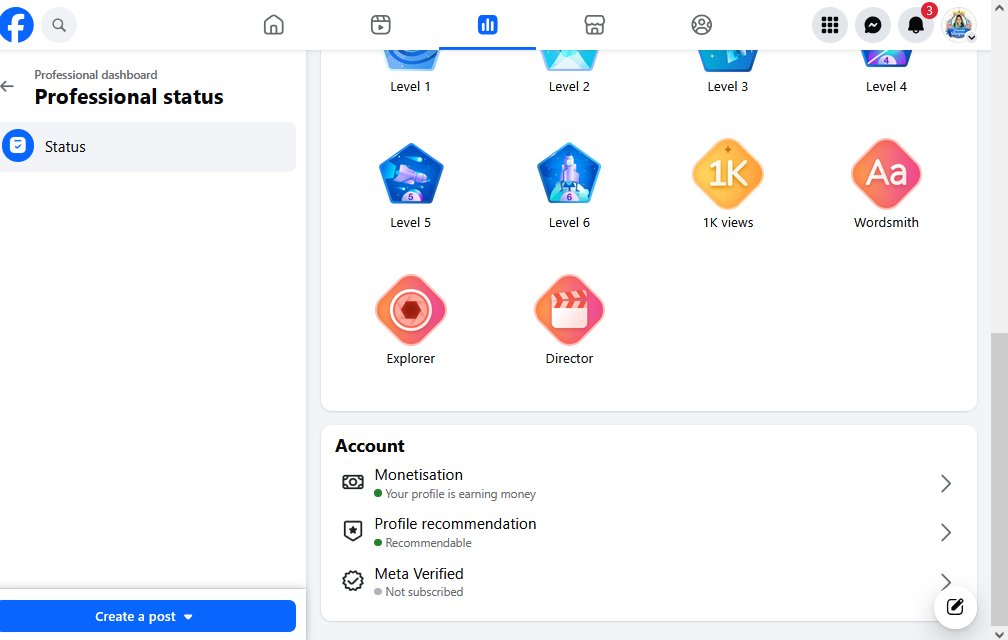Open the Monetisation row
The width and height of the screenshot is (1008, 640).
point(649,483)
